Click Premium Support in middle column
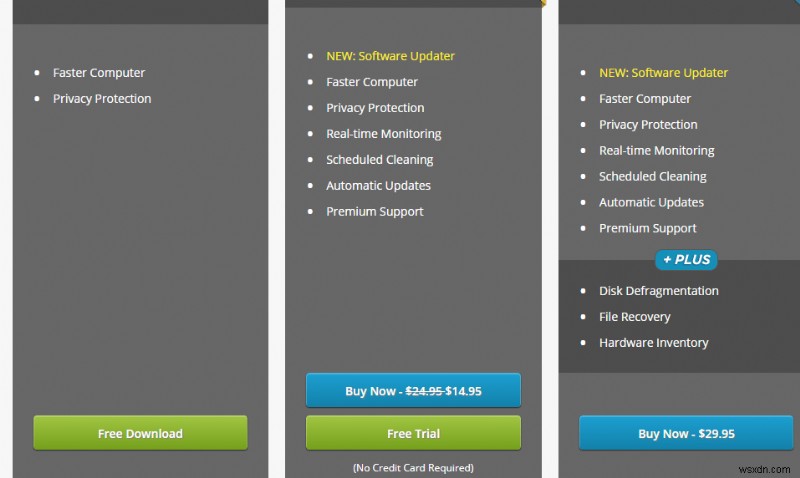 (x=375, y=212)
